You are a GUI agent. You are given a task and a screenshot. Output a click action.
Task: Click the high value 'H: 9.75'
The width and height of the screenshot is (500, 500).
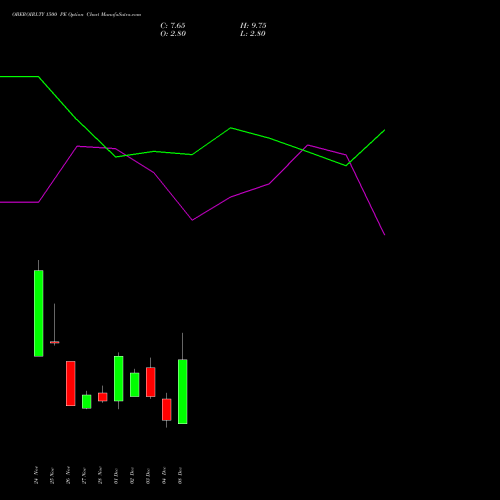click(253, 26)
